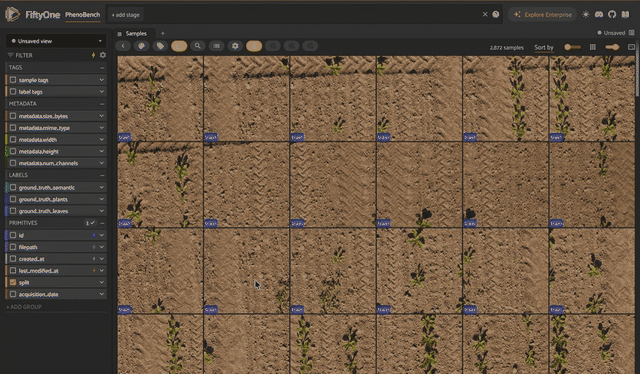Image resolution: width=640 pixels, height=374 pixels.
Task: Click the first greyed toolbar button after the orange one
Action: tap(273, 46)
